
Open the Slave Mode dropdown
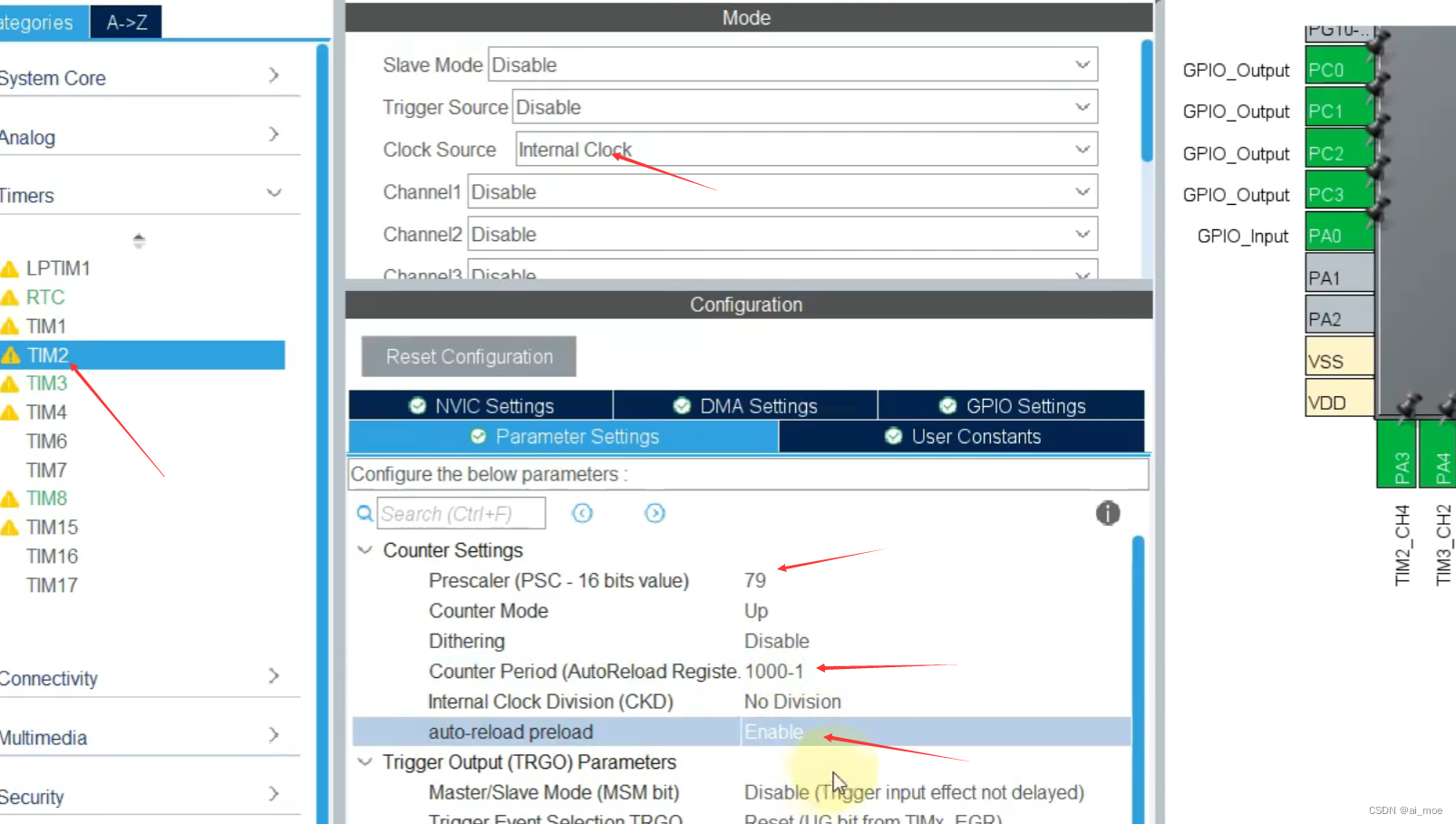tap(792, 64)
